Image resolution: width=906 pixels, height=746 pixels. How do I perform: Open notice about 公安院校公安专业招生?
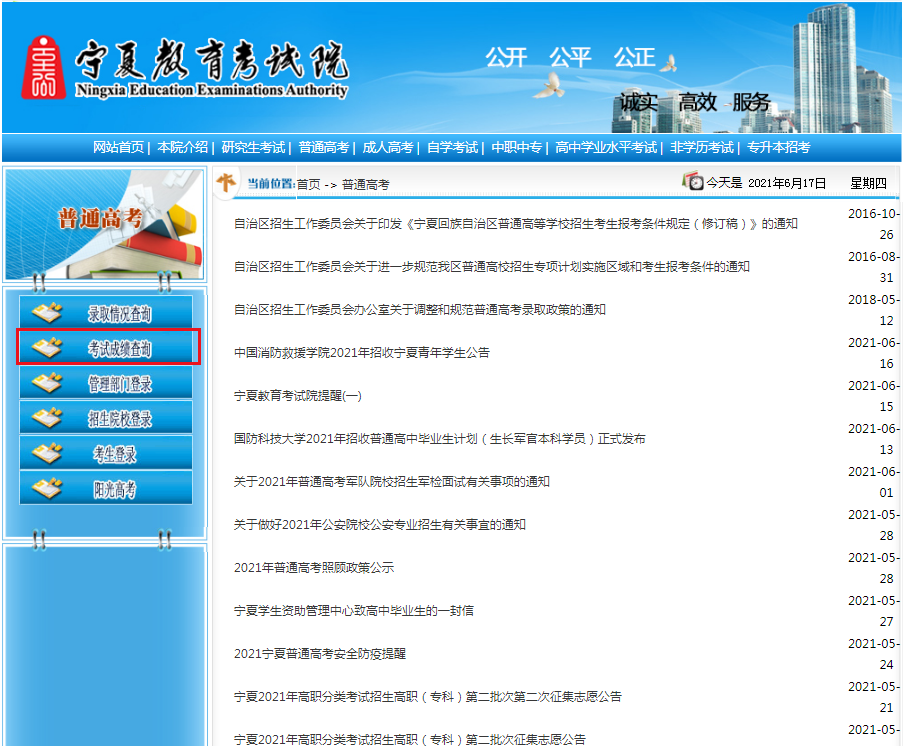(x=380, y=525)
